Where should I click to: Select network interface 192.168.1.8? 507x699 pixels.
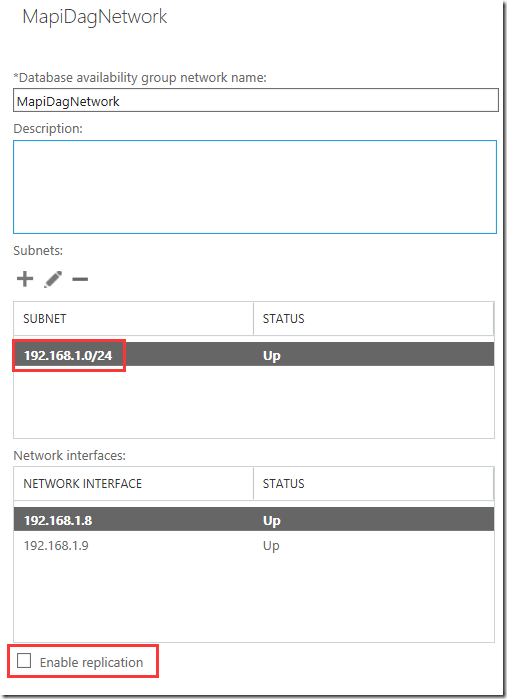tap(254, 519)
